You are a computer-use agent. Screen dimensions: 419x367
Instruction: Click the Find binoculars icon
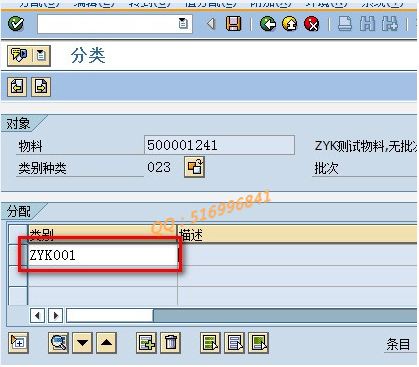coord(367,24)
